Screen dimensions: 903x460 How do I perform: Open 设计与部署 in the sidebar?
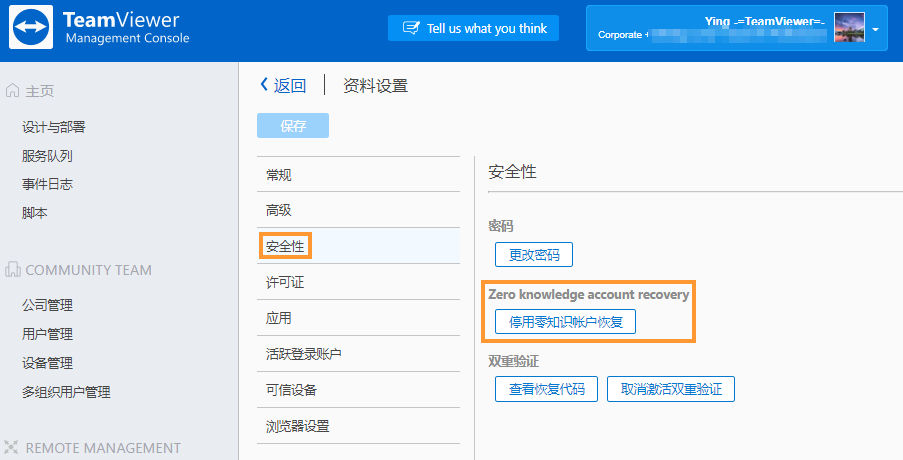[54, 127]
